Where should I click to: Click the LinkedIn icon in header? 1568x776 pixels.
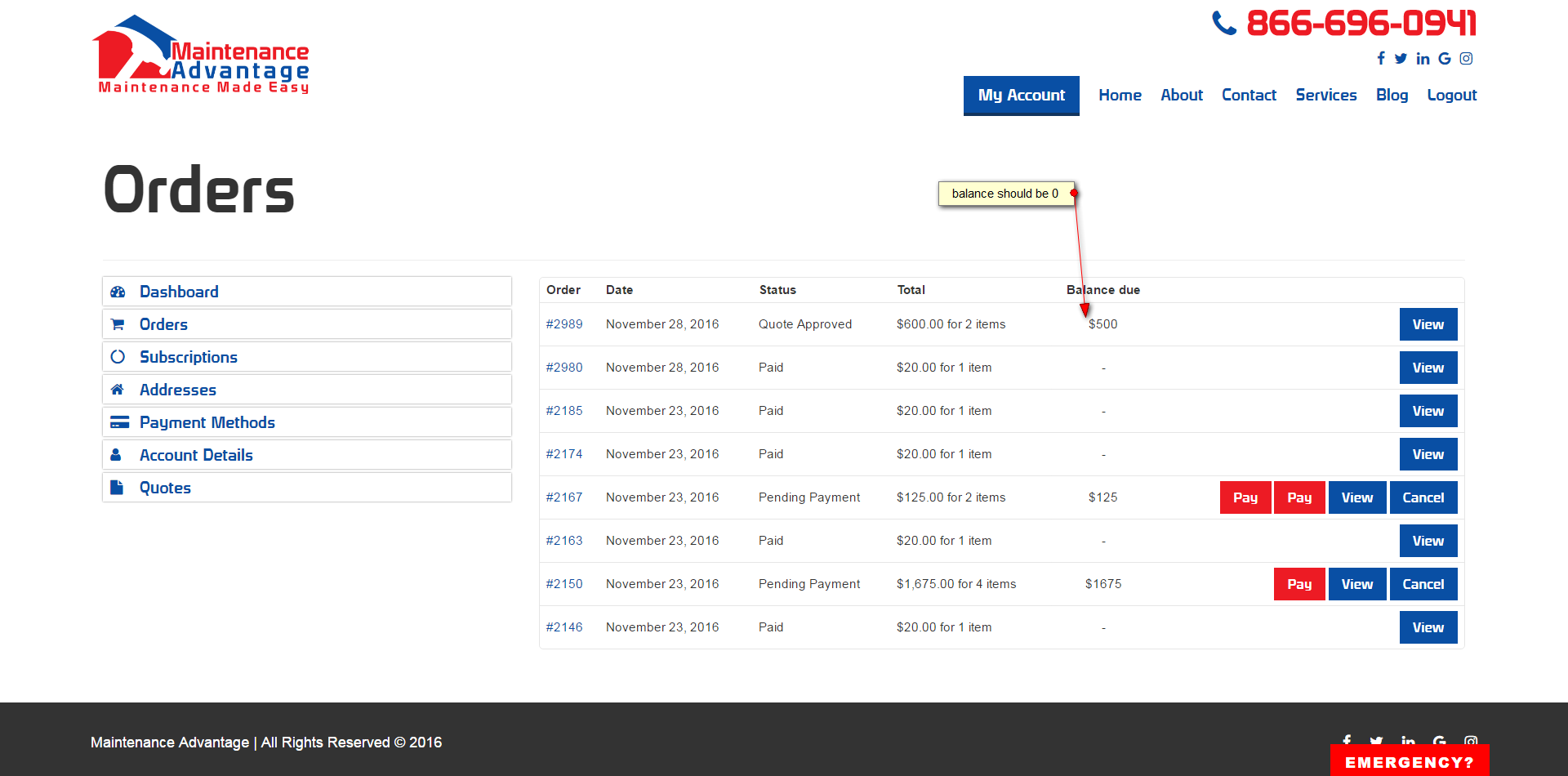(x=1423, y=58)
